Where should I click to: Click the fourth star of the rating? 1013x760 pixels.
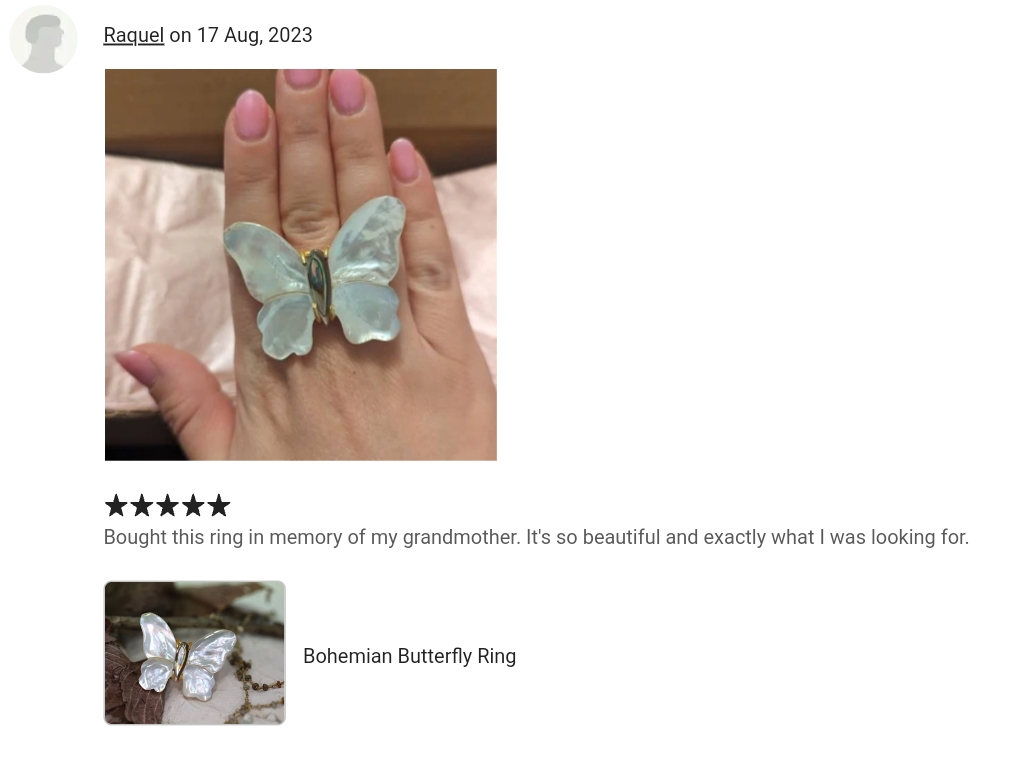(193, 505)
